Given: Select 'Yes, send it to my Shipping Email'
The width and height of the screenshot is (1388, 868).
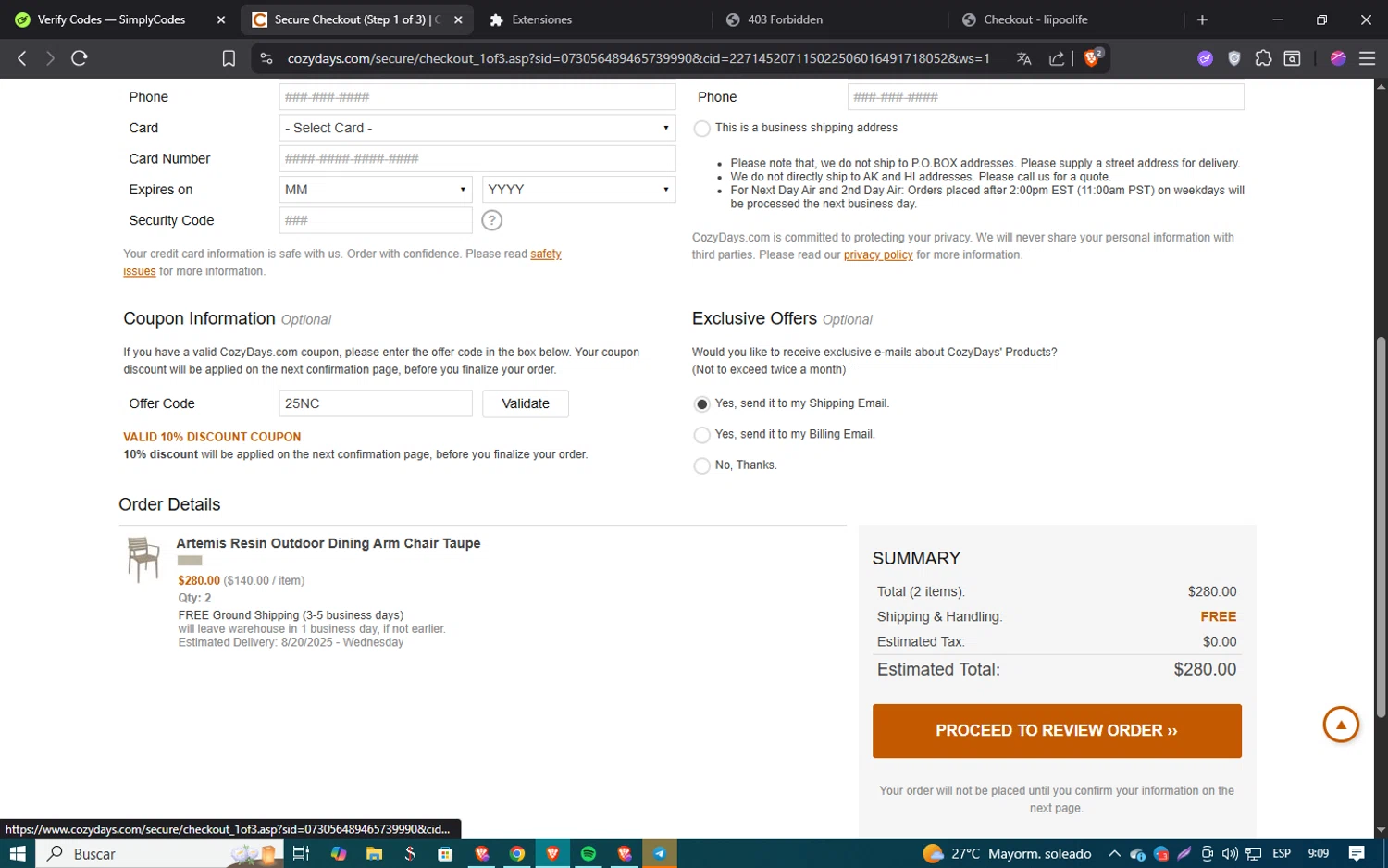Looking at the screenshot, I should click(702, 404).
